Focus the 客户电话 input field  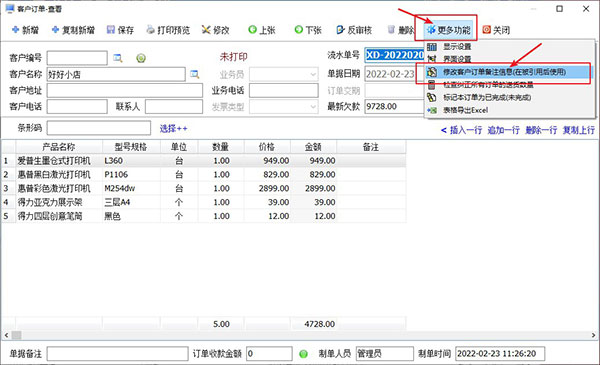pos(77,107)
